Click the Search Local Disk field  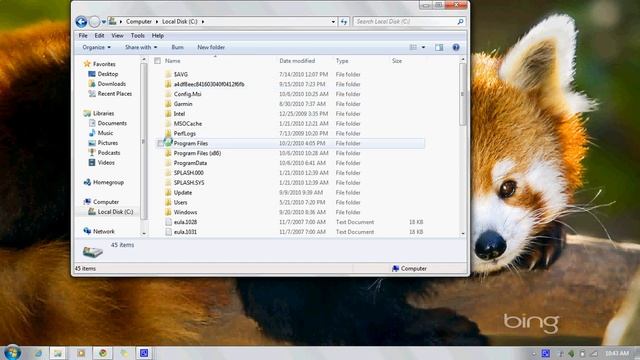tap(404, 22)
